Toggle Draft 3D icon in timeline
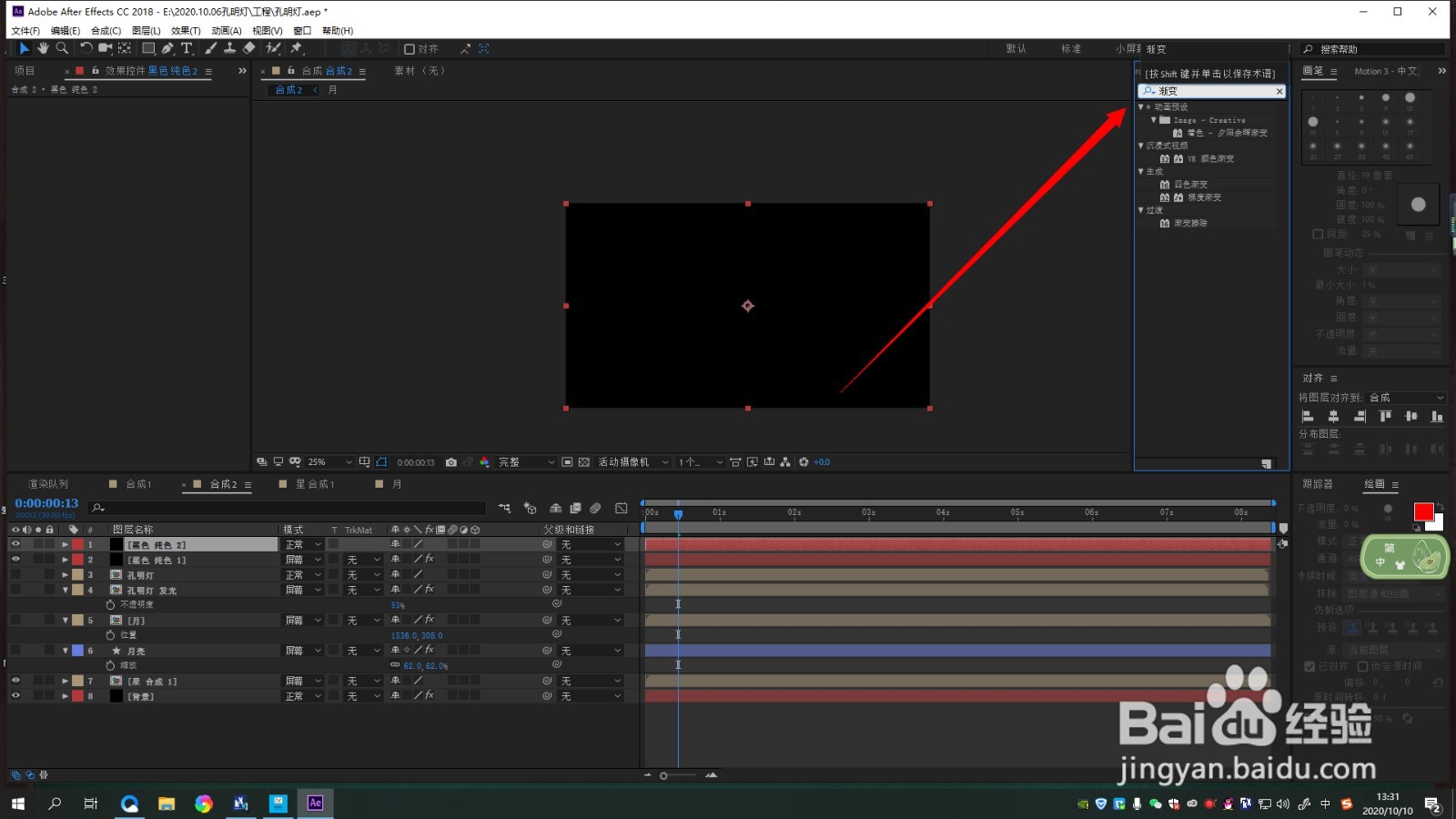This screenshot has height=819, width=1456. tap(531, 509)
